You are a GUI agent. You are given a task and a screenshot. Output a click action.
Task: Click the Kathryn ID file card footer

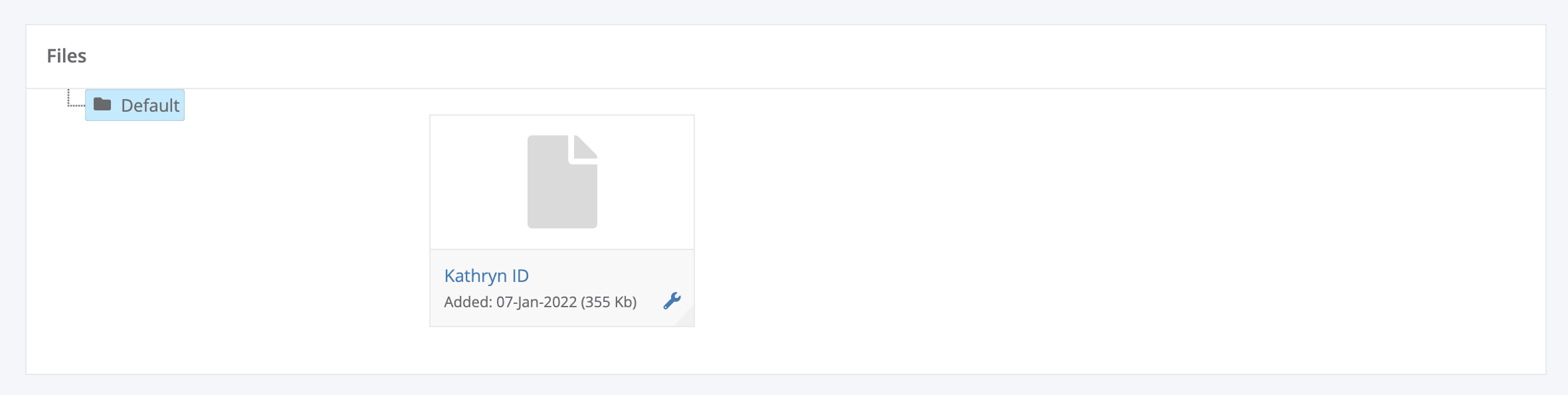[562, 288]
